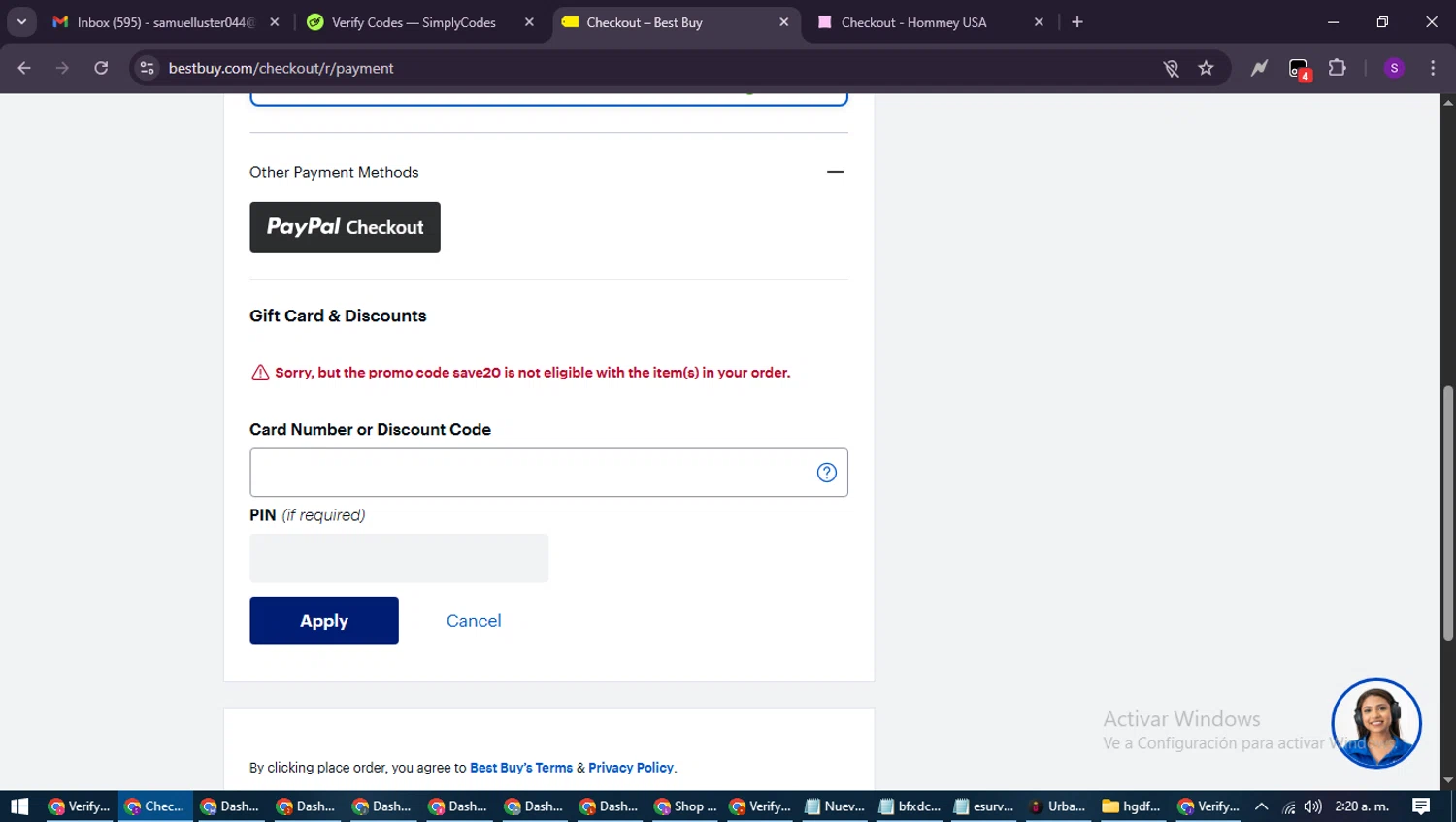
Task: Focus the Card Number or Discount Code field
Action: coord(548,473)
